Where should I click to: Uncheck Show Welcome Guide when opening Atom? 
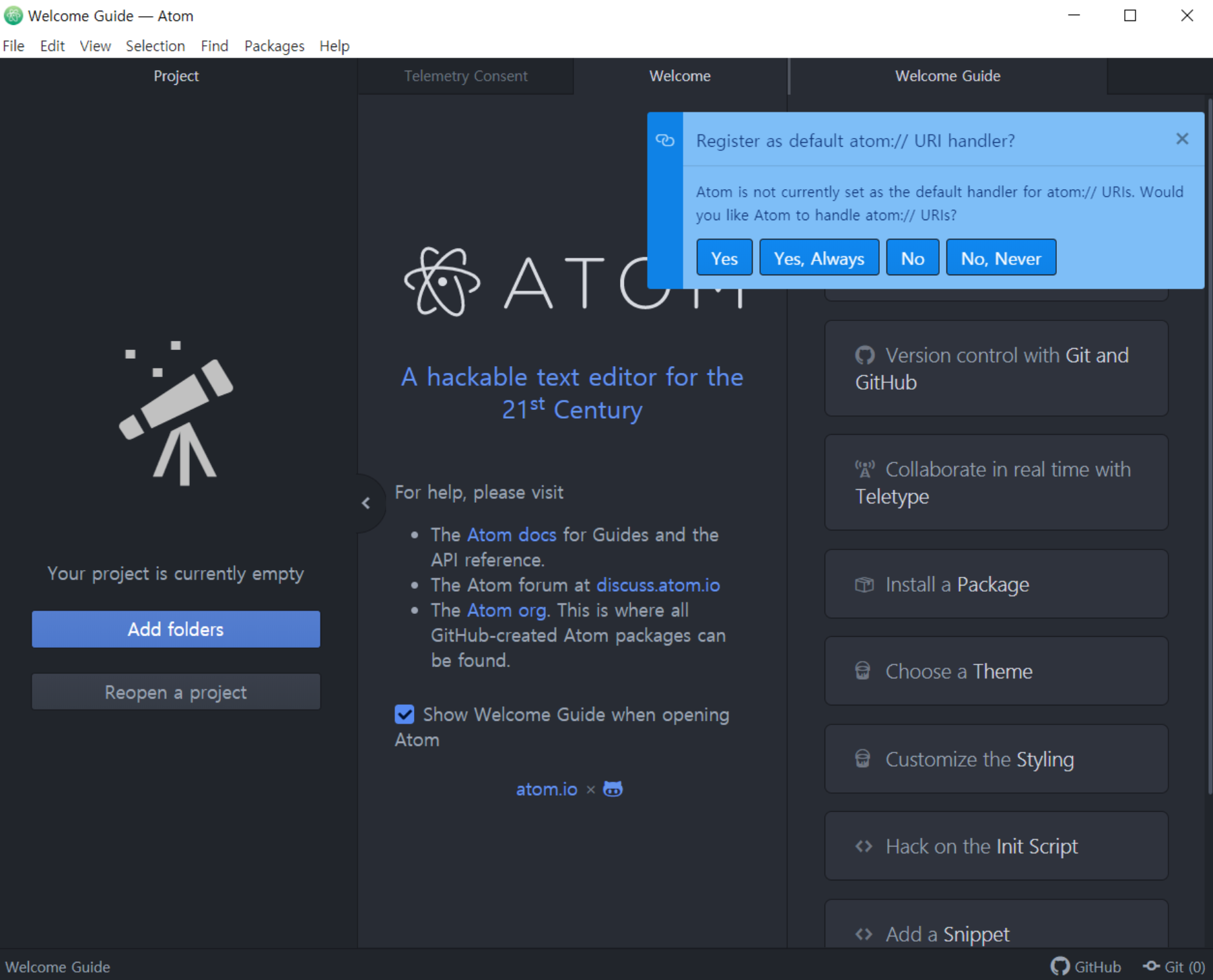pos(405,714)
